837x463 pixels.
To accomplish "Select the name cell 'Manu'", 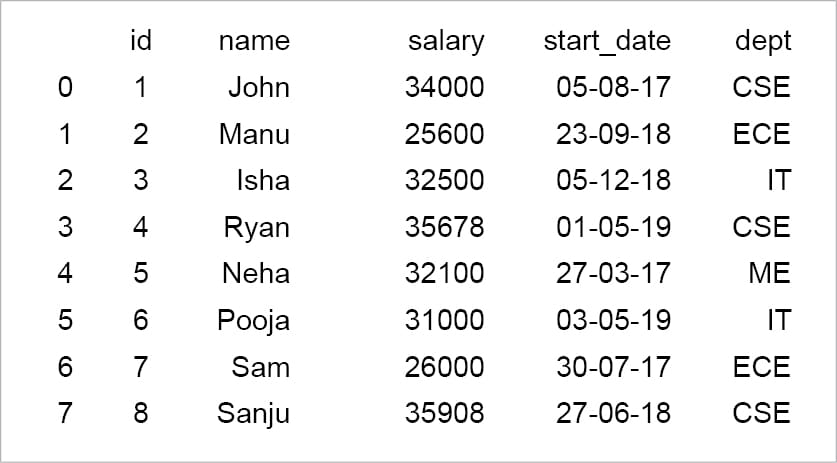I will pyautogui.click(x=254, y=134).
